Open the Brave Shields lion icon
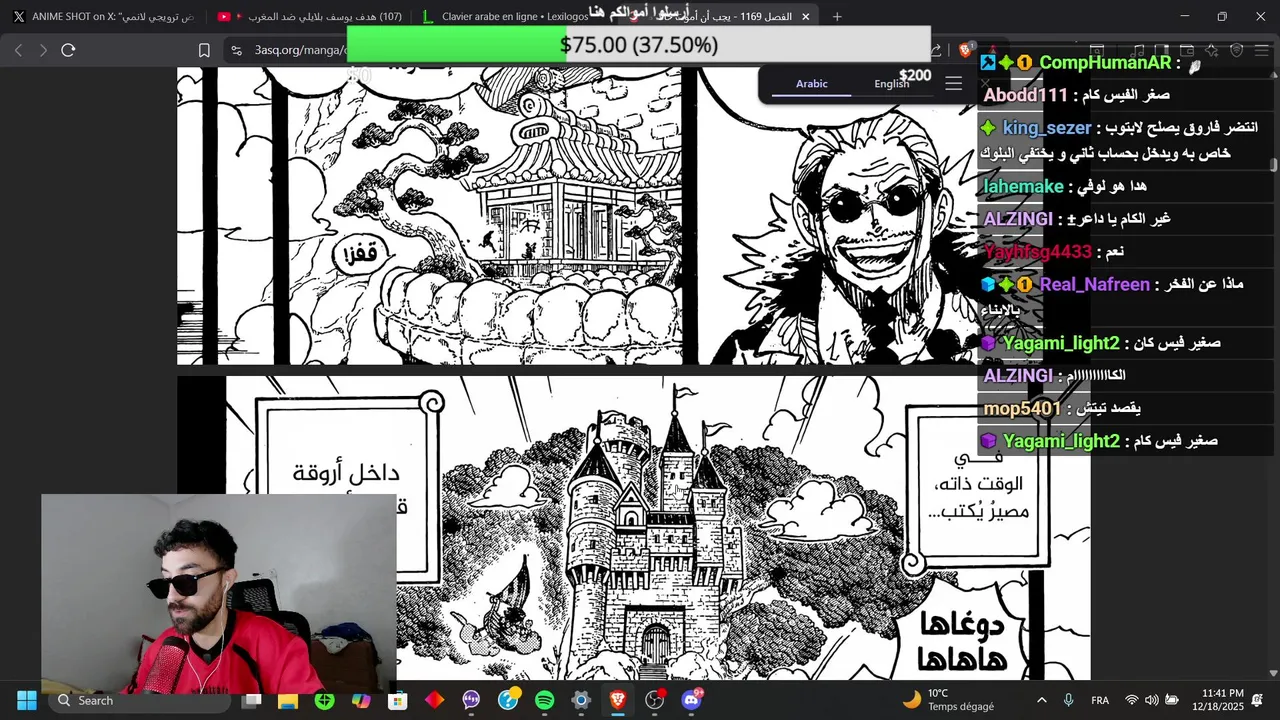Image resolution: width=1280 pixels, height=720 pixels. pos(966,50)
